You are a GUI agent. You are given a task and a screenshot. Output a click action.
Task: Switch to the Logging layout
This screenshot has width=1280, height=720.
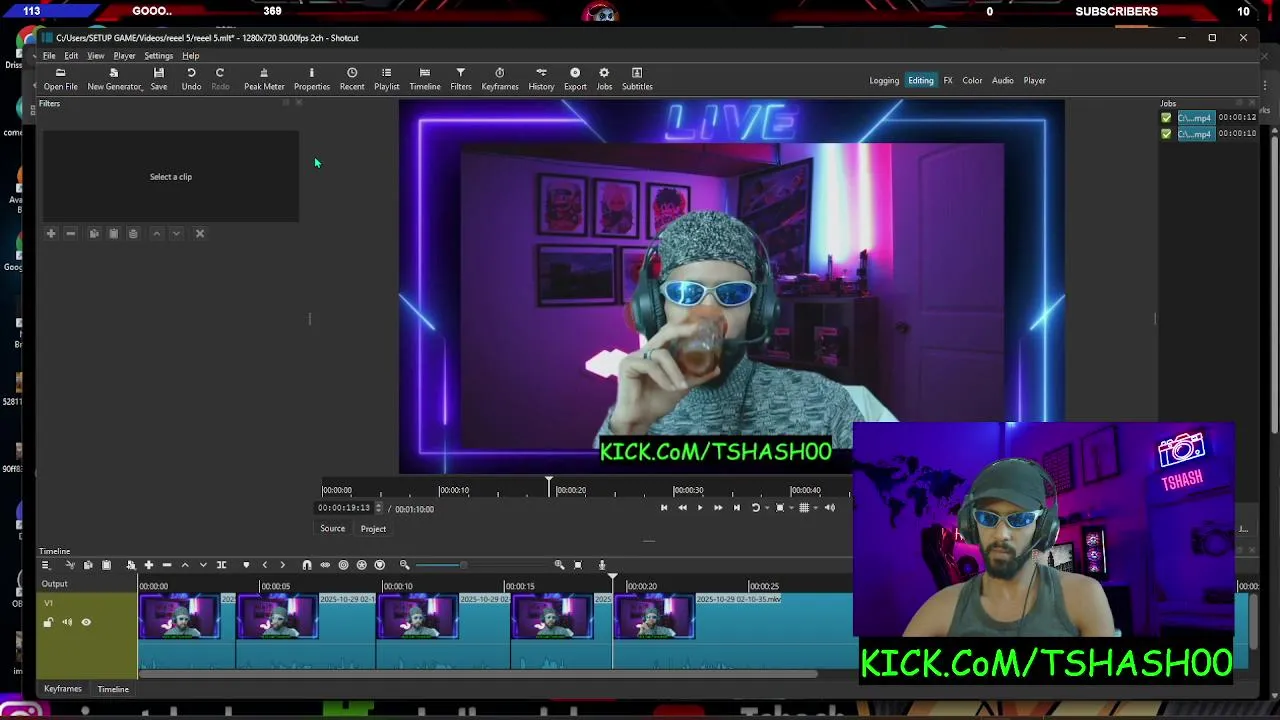(884, 81)
